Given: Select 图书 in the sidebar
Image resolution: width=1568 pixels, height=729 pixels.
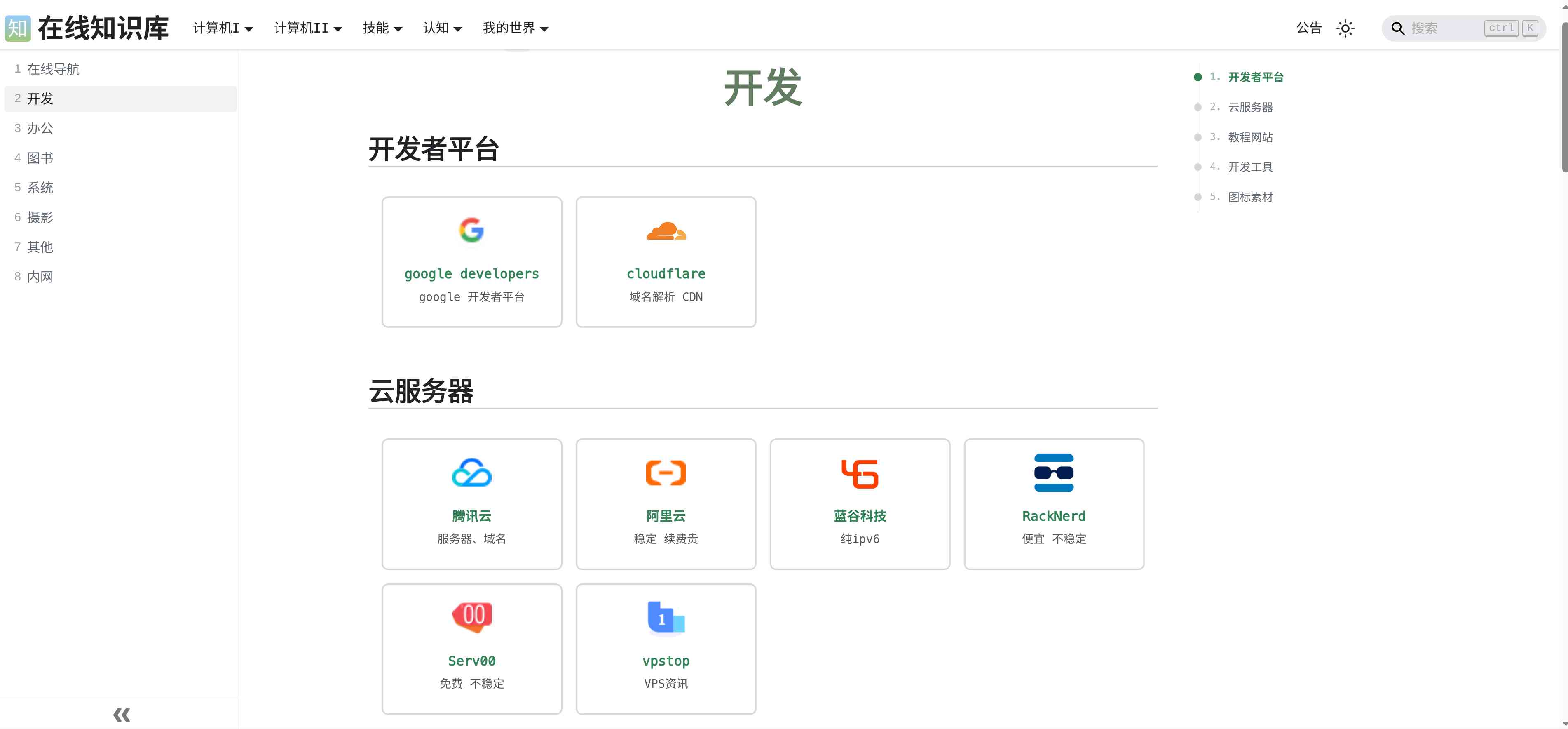Looking at the screenshot, I should pyautogui.click(x=120, y=158).
